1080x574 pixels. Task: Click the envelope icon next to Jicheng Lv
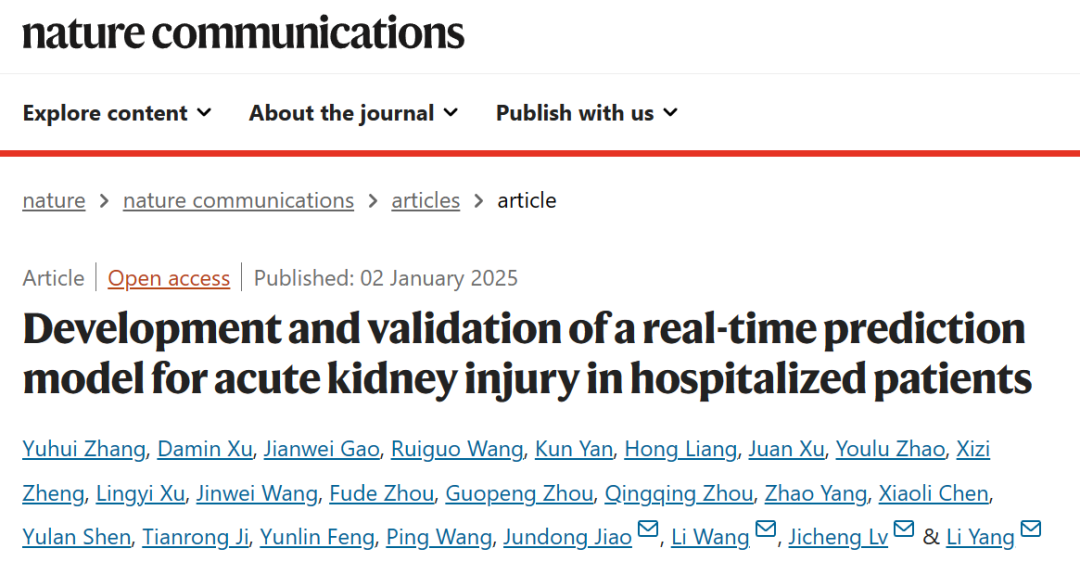[904, 529]
